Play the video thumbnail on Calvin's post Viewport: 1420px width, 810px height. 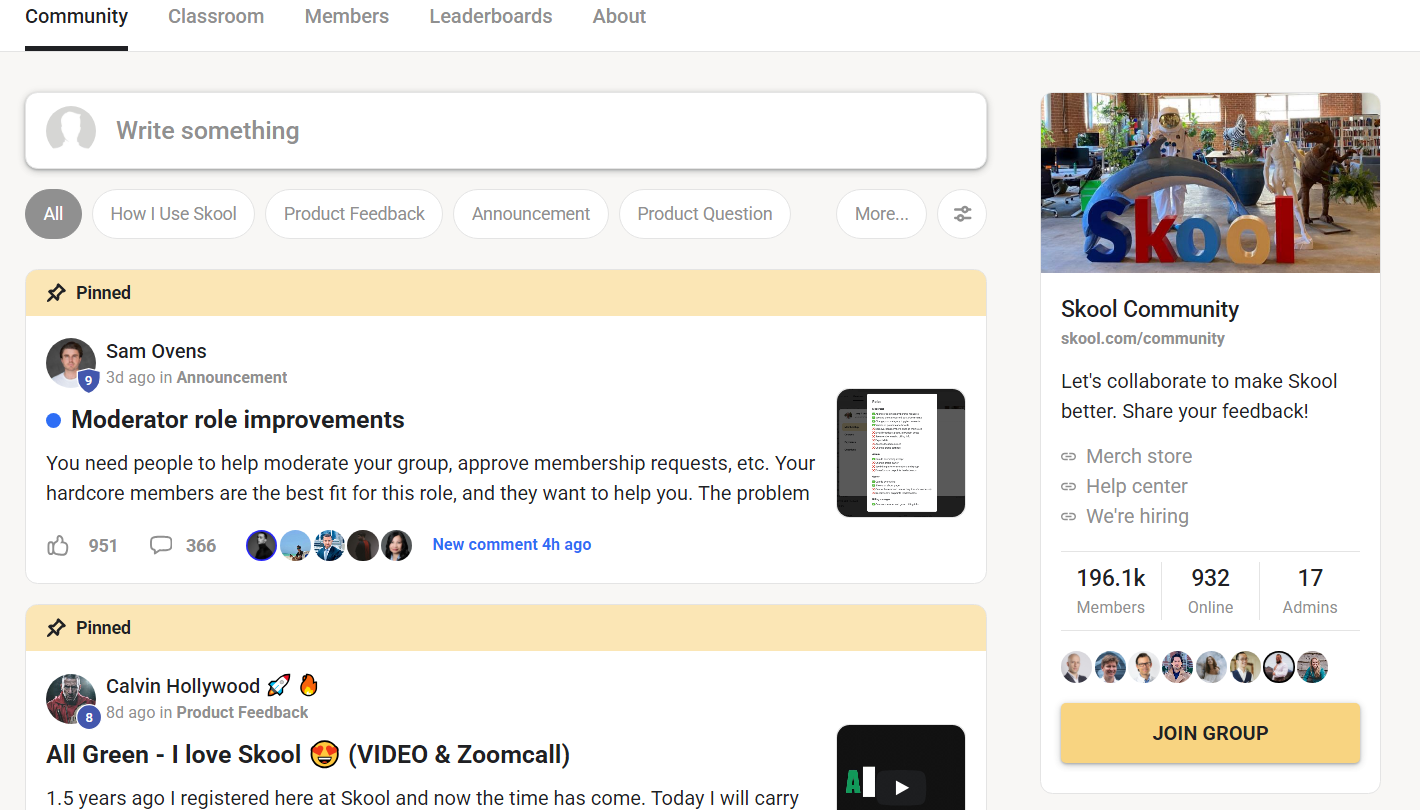tap(901, 786)
